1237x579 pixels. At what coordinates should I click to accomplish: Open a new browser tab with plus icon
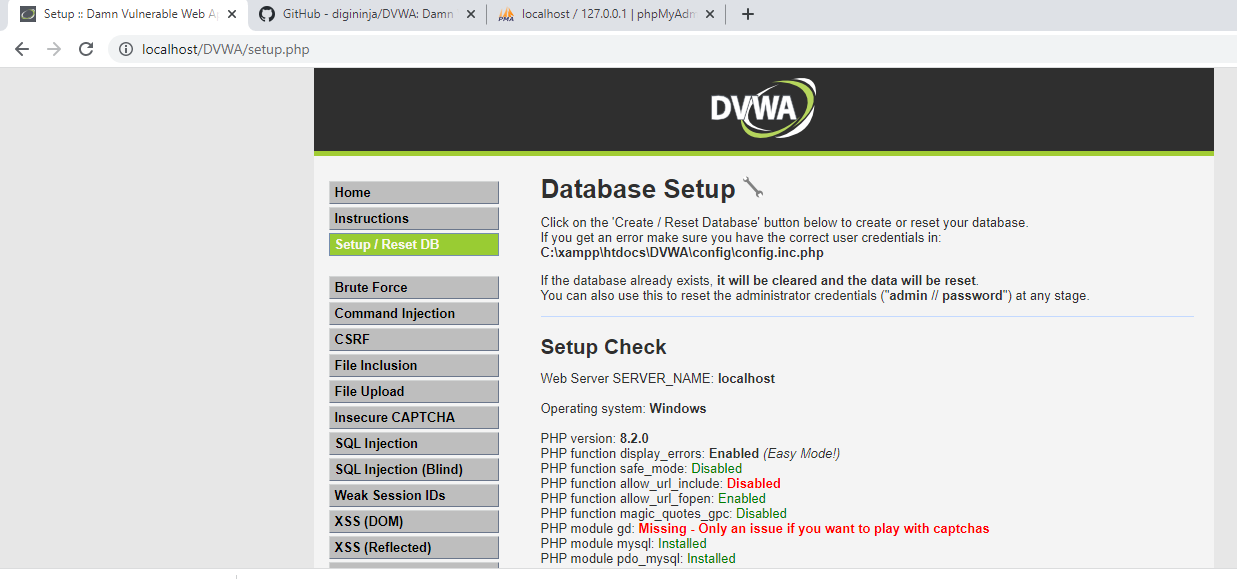pyautogui.click(x=748, y=14)
